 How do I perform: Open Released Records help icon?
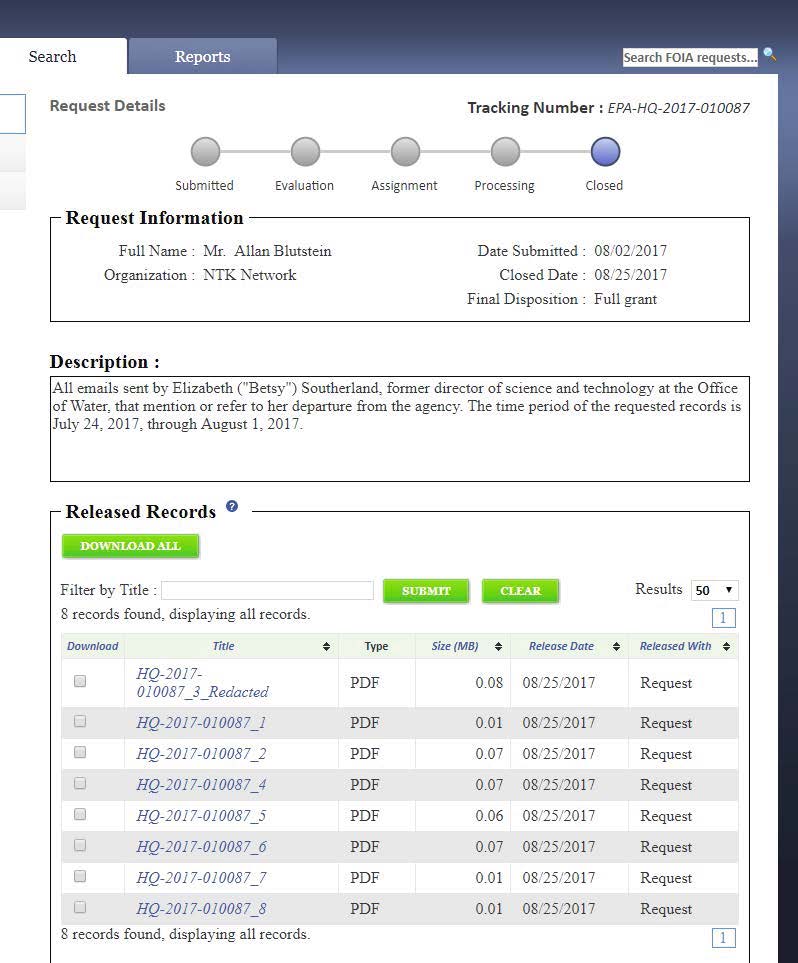point(232,506)
